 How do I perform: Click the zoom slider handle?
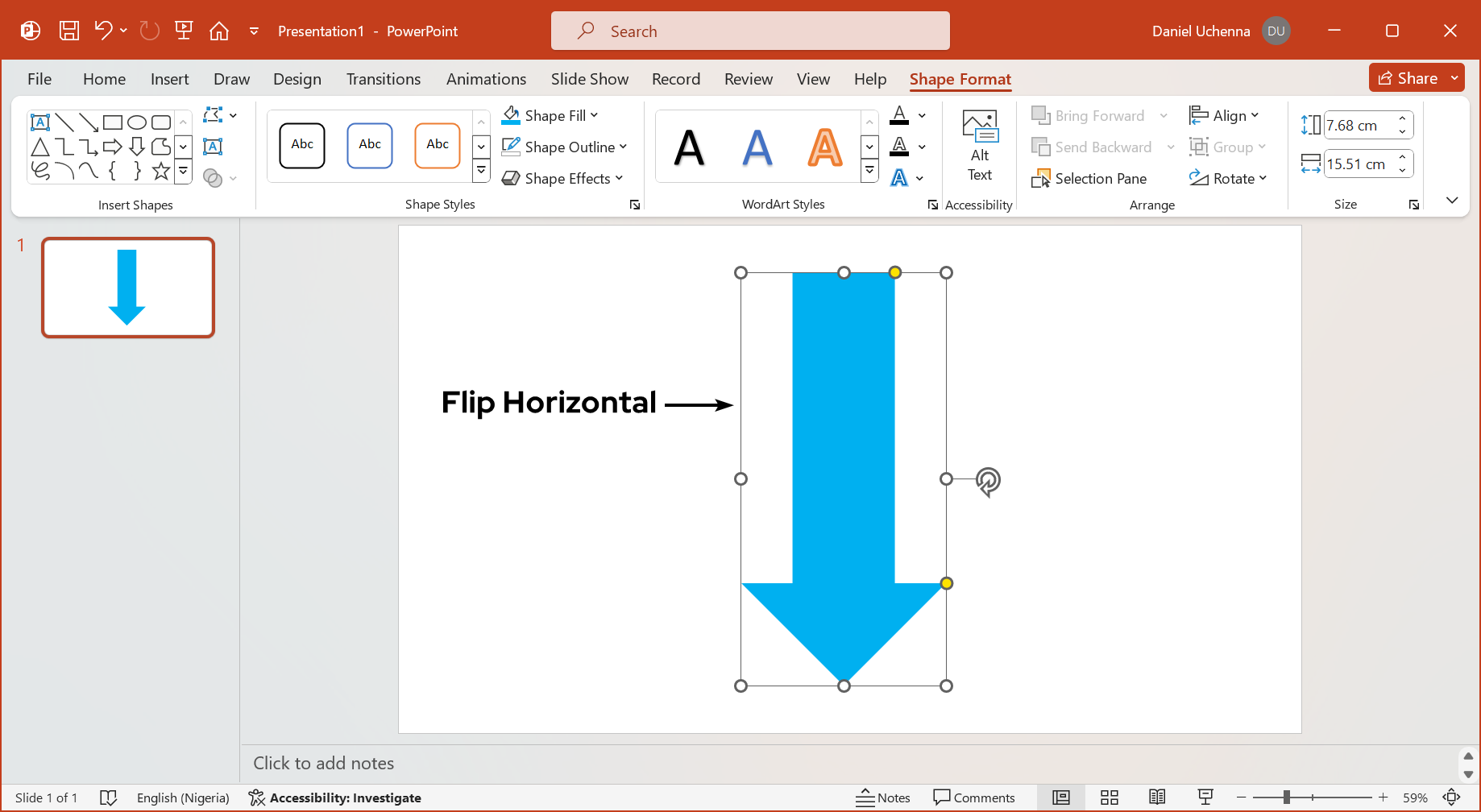click(1287, 797)
